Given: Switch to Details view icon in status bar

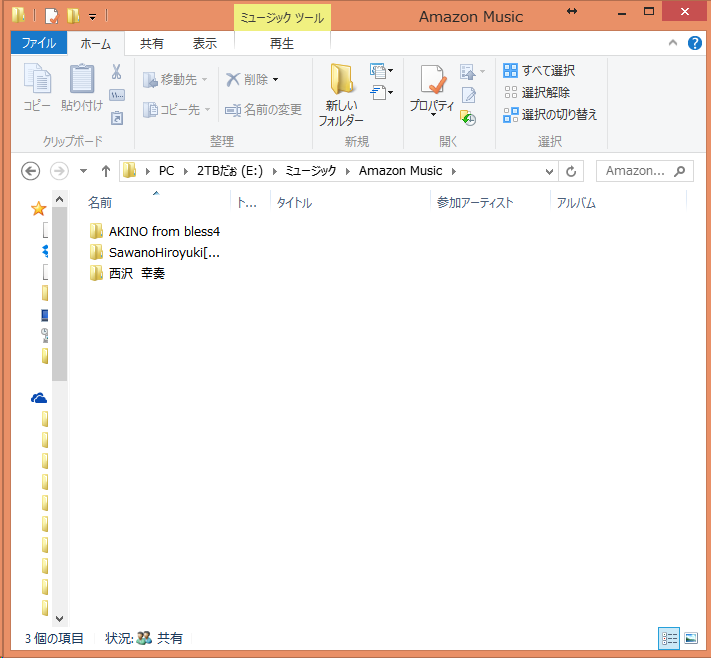Looking at the screenshot, I should click(x=668, y=638).
